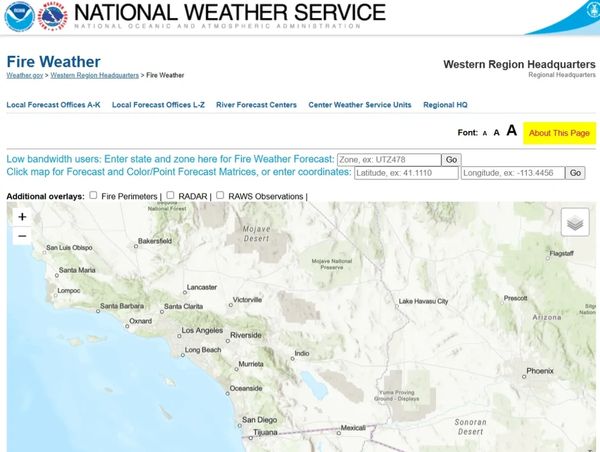
Task: Open Local Forecast Offices A-K menu
Action: (53, 105)
